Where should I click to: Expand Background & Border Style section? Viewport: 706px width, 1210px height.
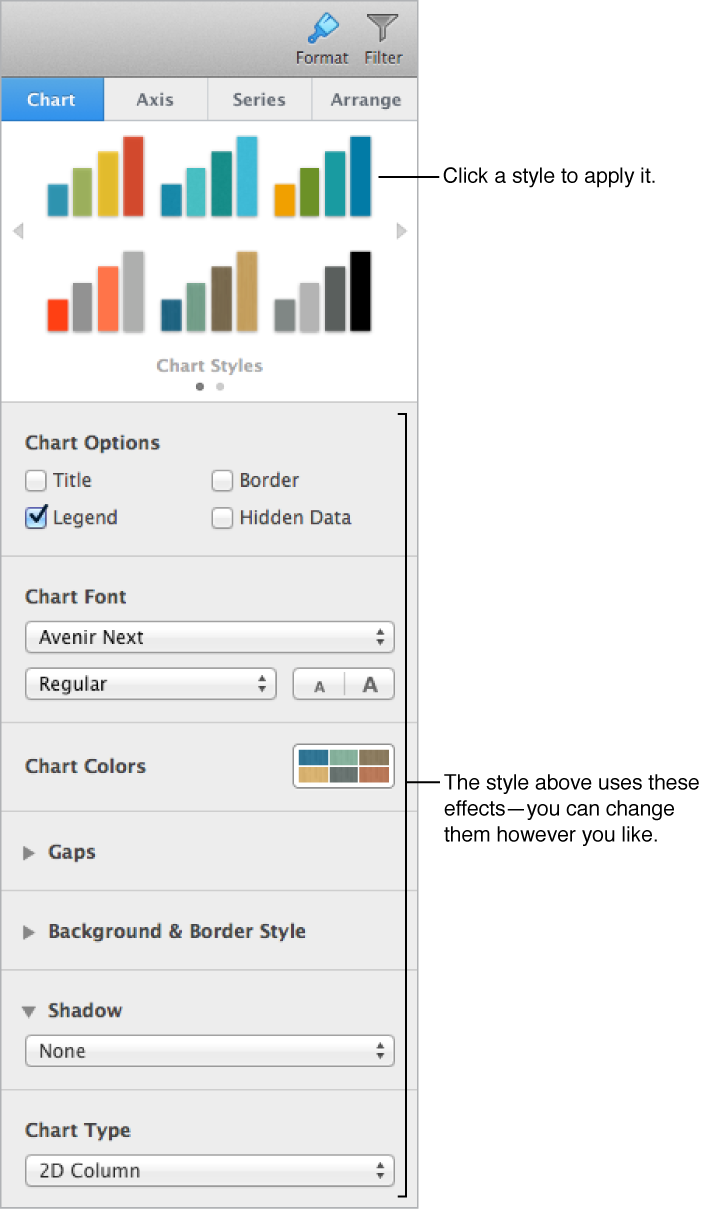[29, 931]
